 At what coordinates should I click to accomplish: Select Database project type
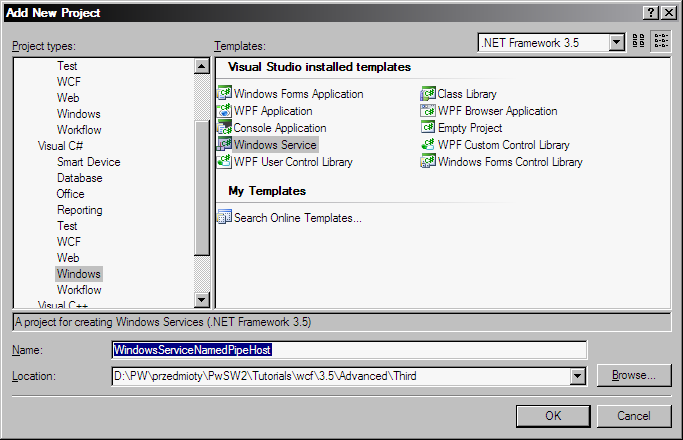tap(80, 178)
